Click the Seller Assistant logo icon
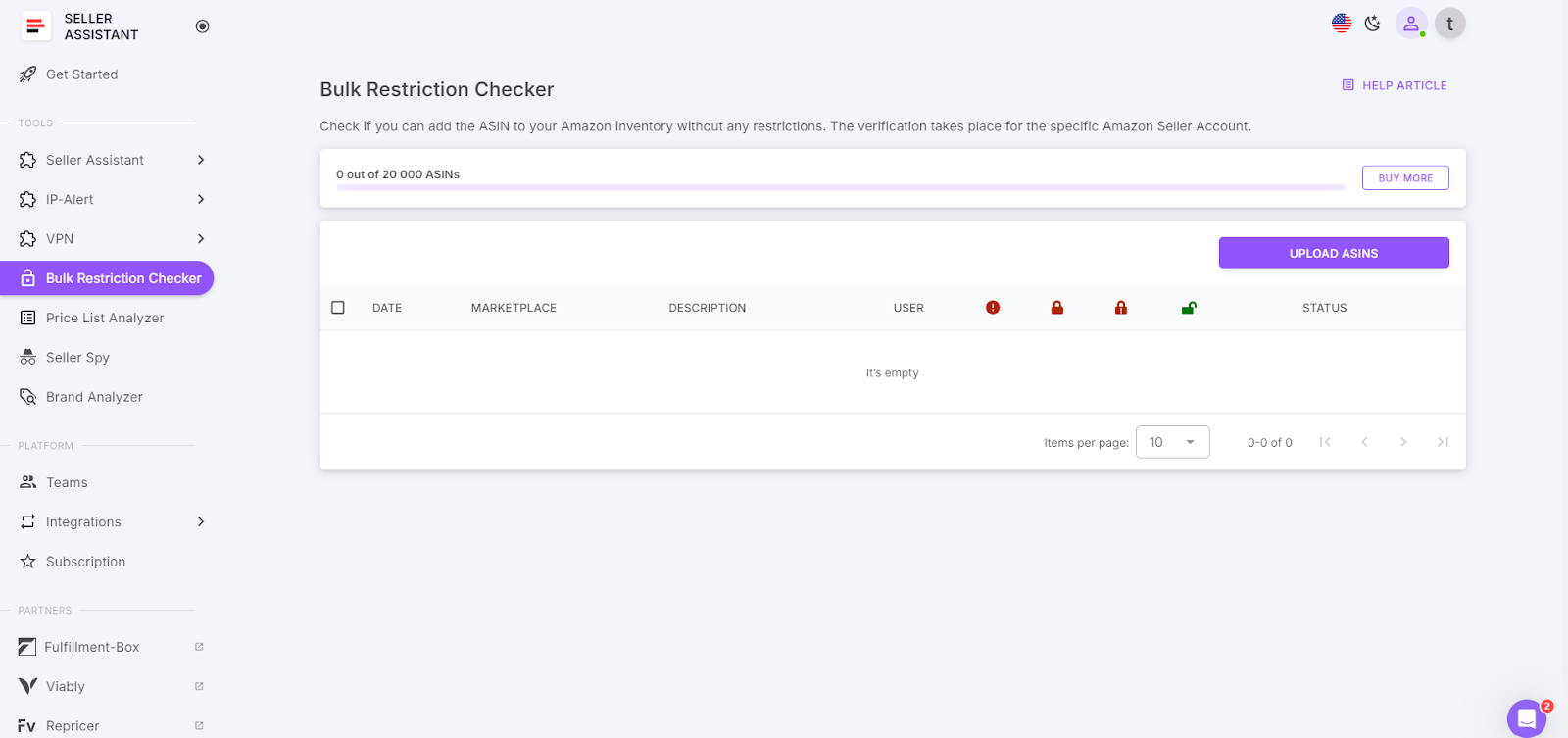 (35, 26)
